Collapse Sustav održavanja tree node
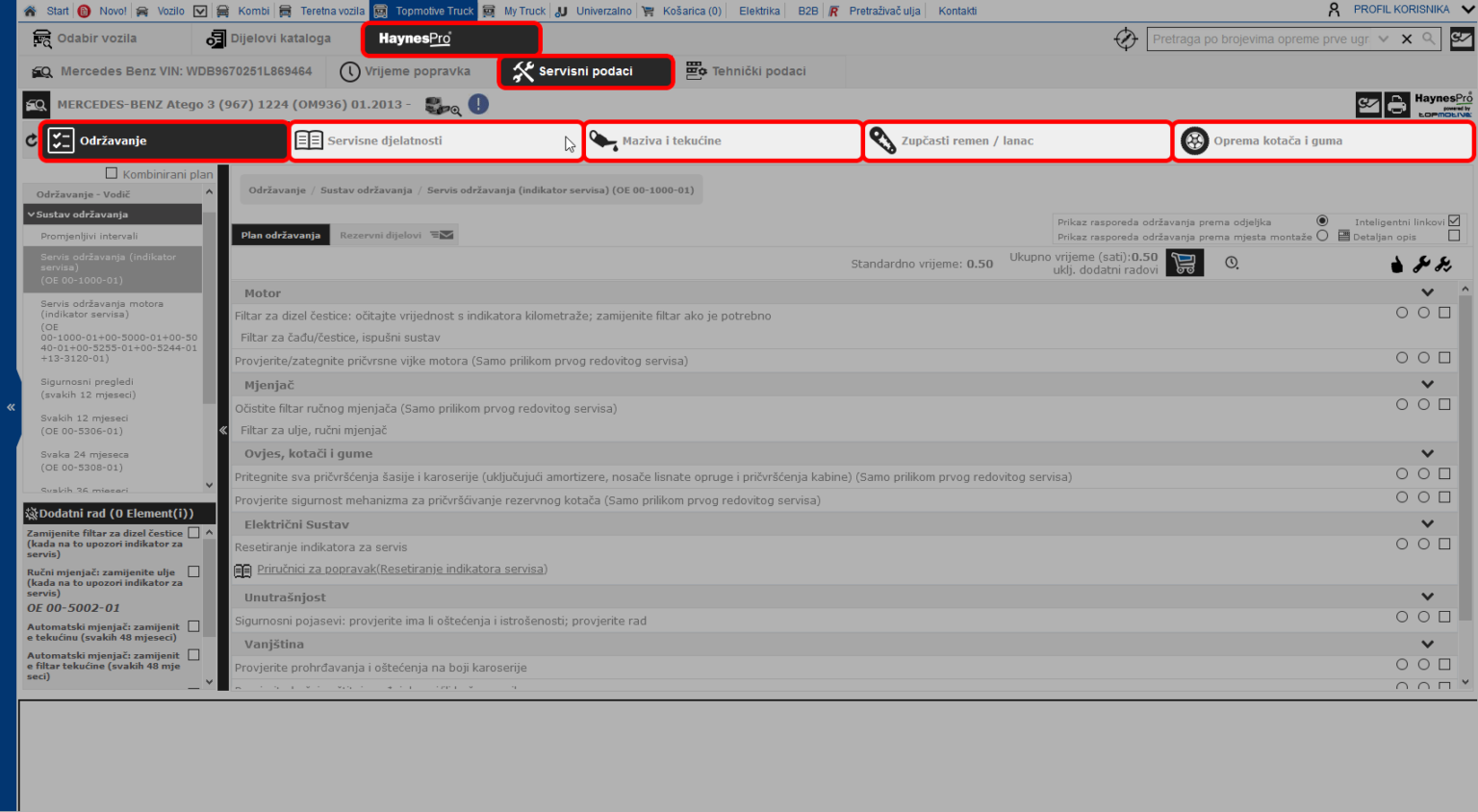This screenshot has width=1478, height=812. [x=31, y=215]
